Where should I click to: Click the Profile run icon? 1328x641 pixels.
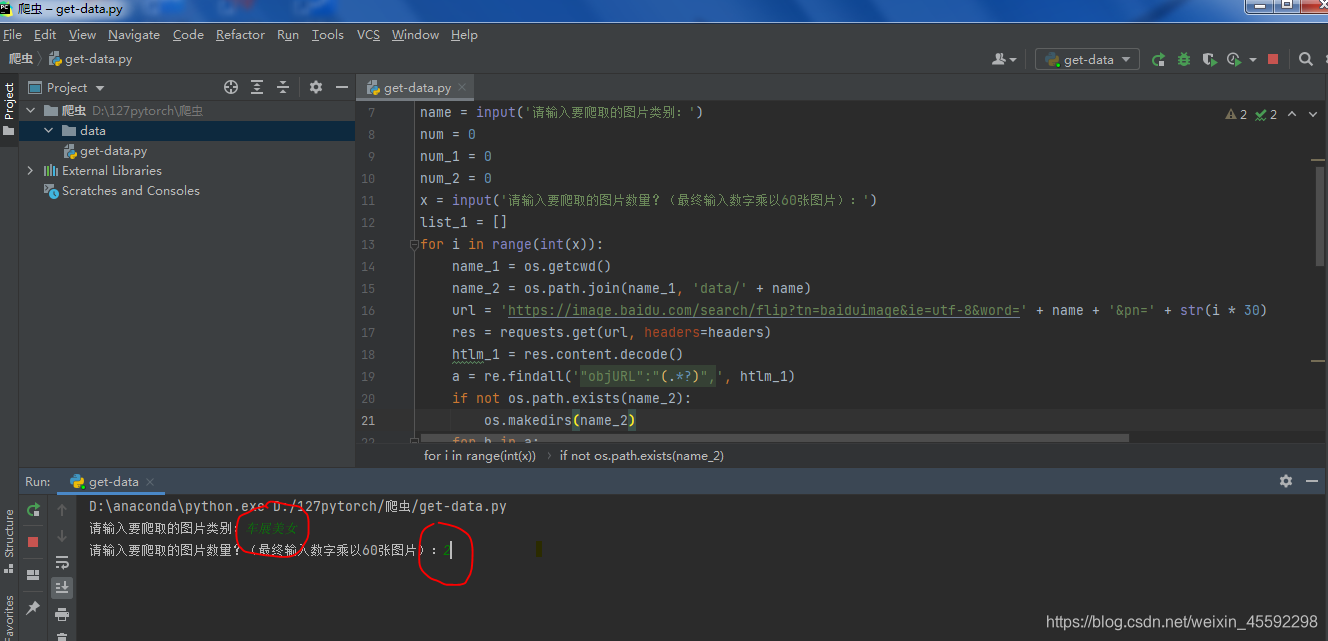point(1234,60)
